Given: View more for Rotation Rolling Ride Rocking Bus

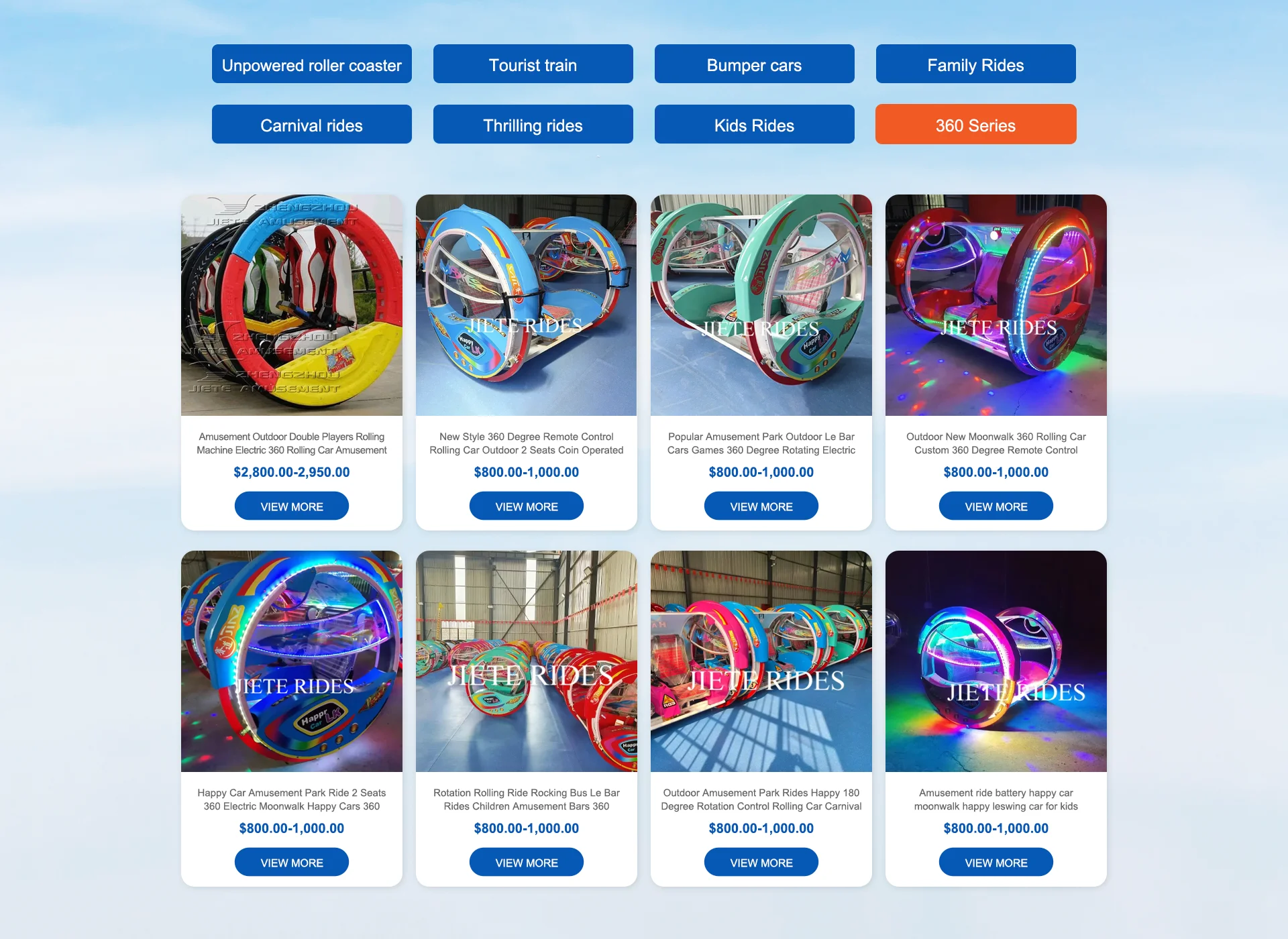Looking at the screenshot, I should pos(527,863).
